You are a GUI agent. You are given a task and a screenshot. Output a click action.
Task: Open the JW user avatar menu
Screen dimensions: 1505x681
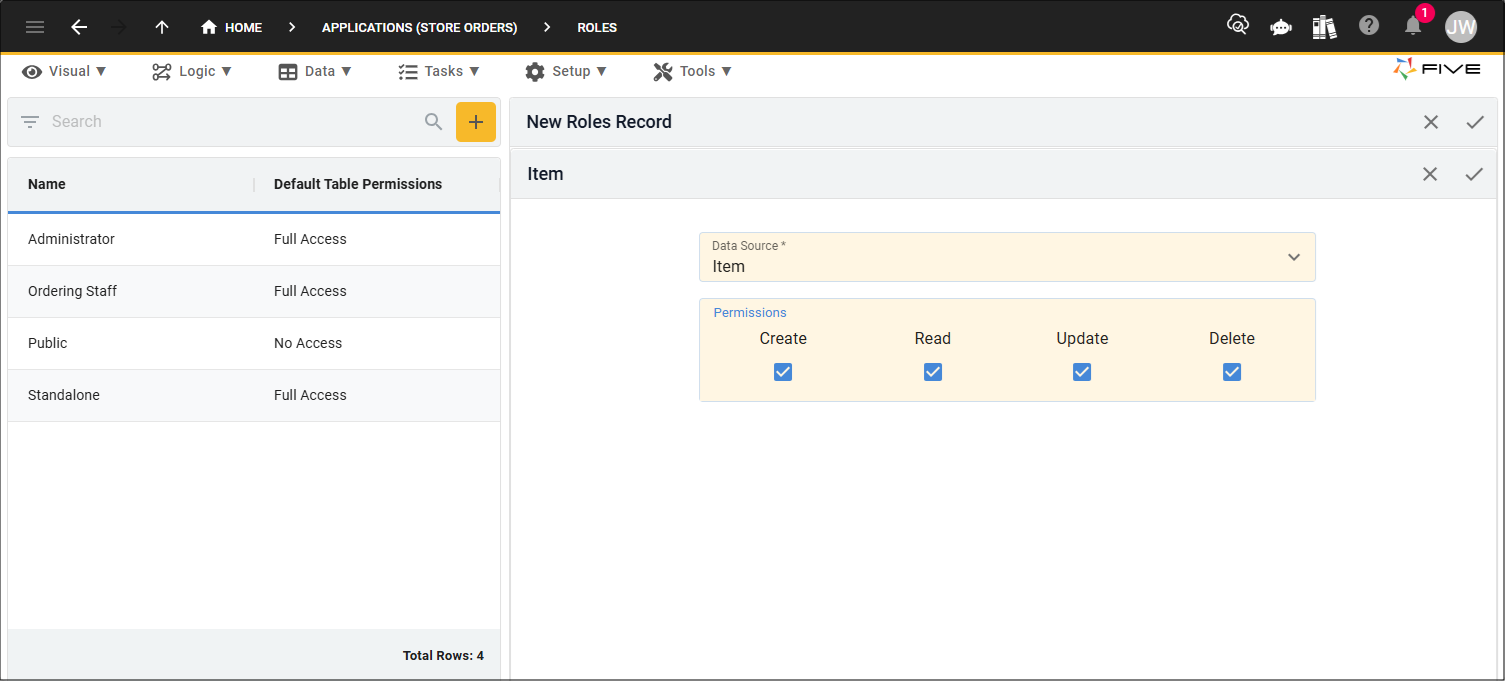pyautogui.click(x=1461, y=27)
